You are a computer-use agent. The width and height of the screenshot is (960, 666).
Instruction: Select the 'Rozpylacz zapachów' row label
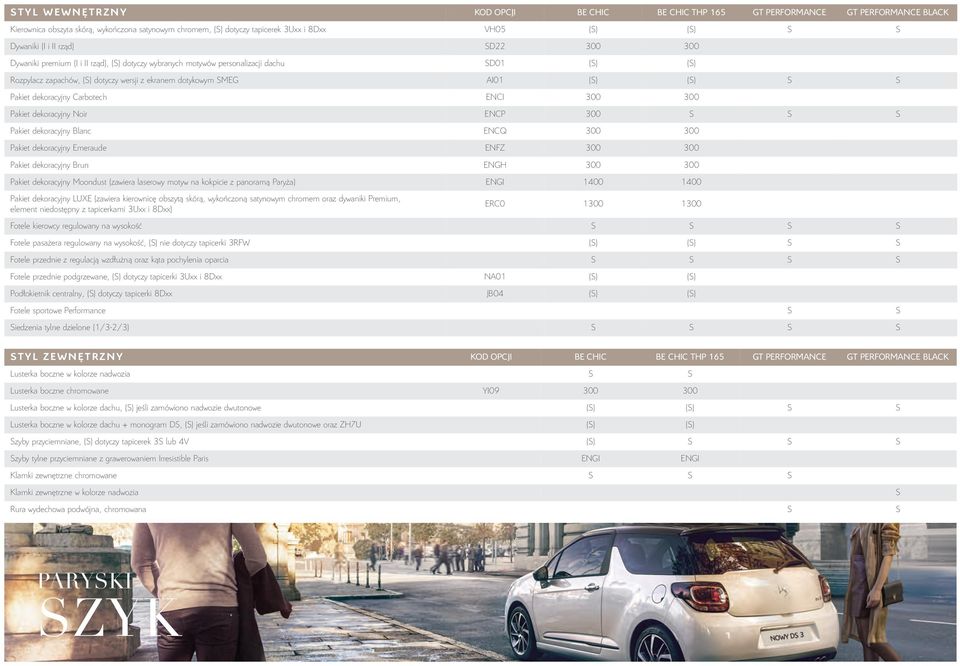[x=124, y=80]
